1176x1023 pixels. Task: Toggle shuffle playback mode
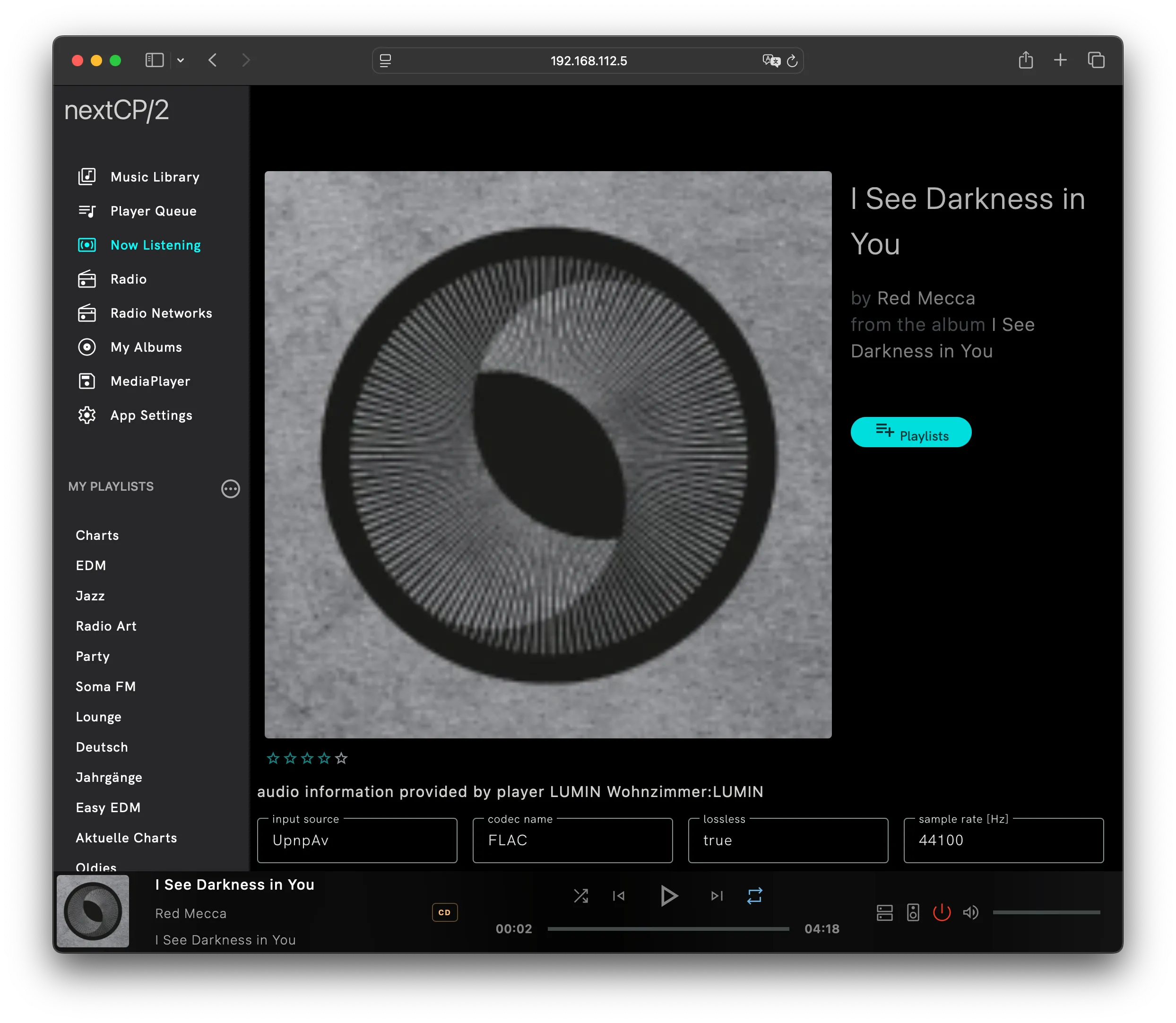click(580, 896)
